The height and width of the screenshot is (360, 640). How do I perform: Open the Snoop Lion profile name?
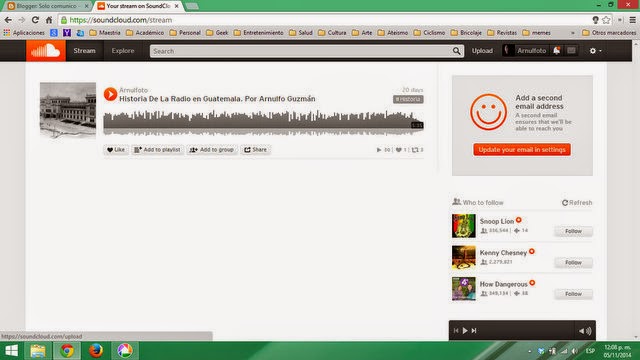point(497,221)
